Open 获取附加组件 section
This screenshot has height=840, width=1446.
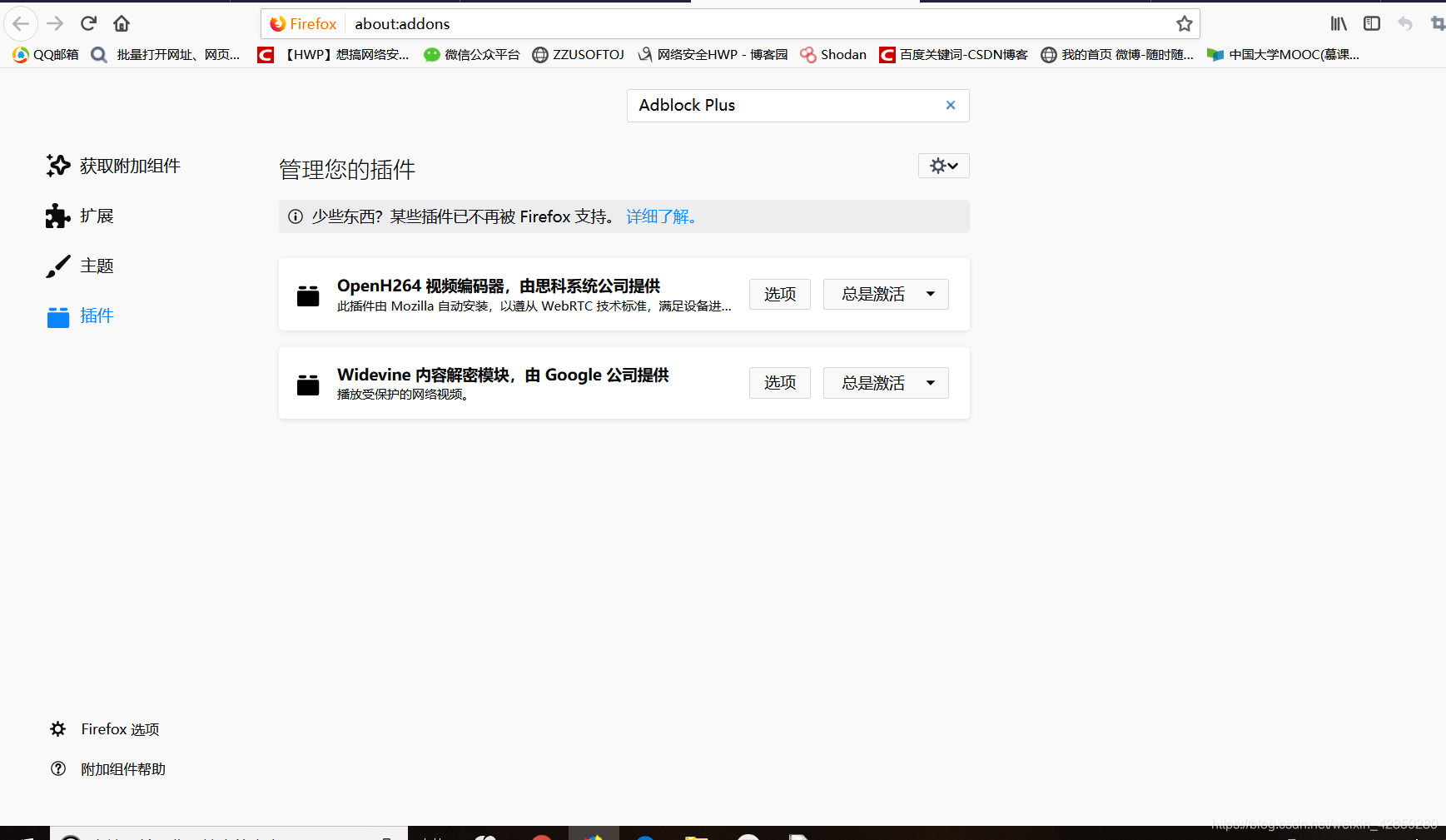113,166
